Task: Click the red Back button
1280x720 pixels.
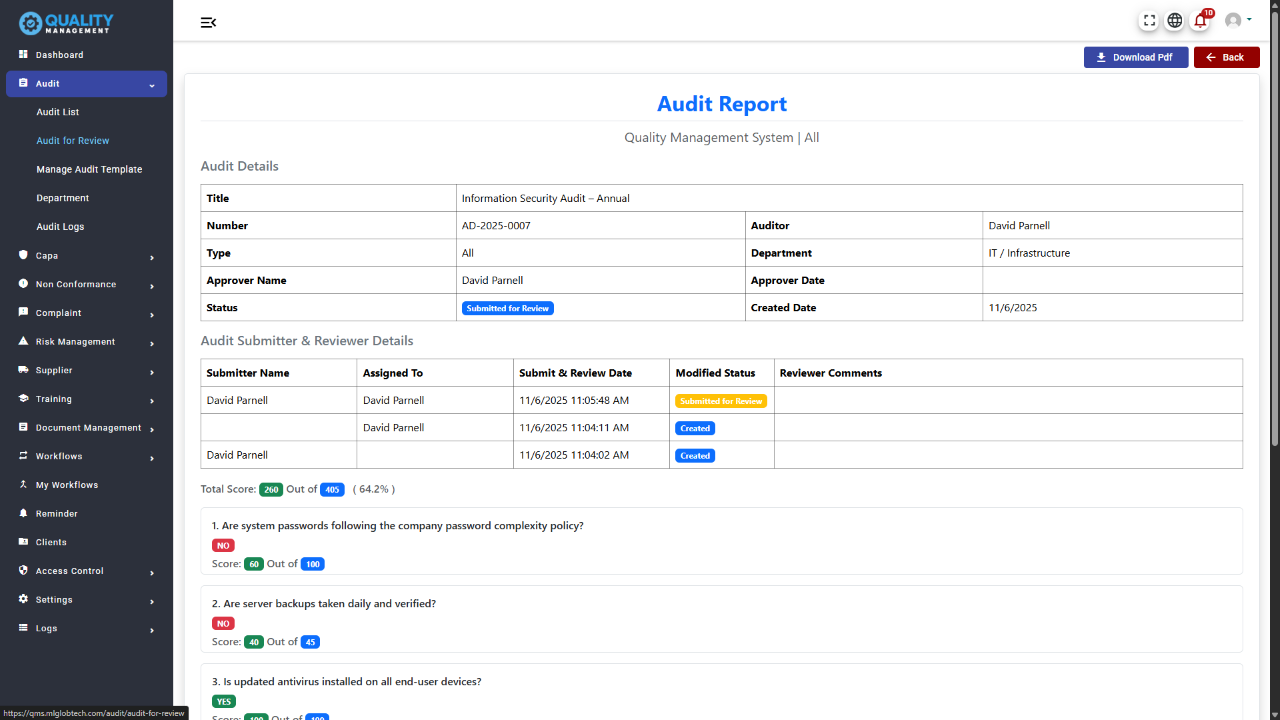Action: [x=1226, y=57]
